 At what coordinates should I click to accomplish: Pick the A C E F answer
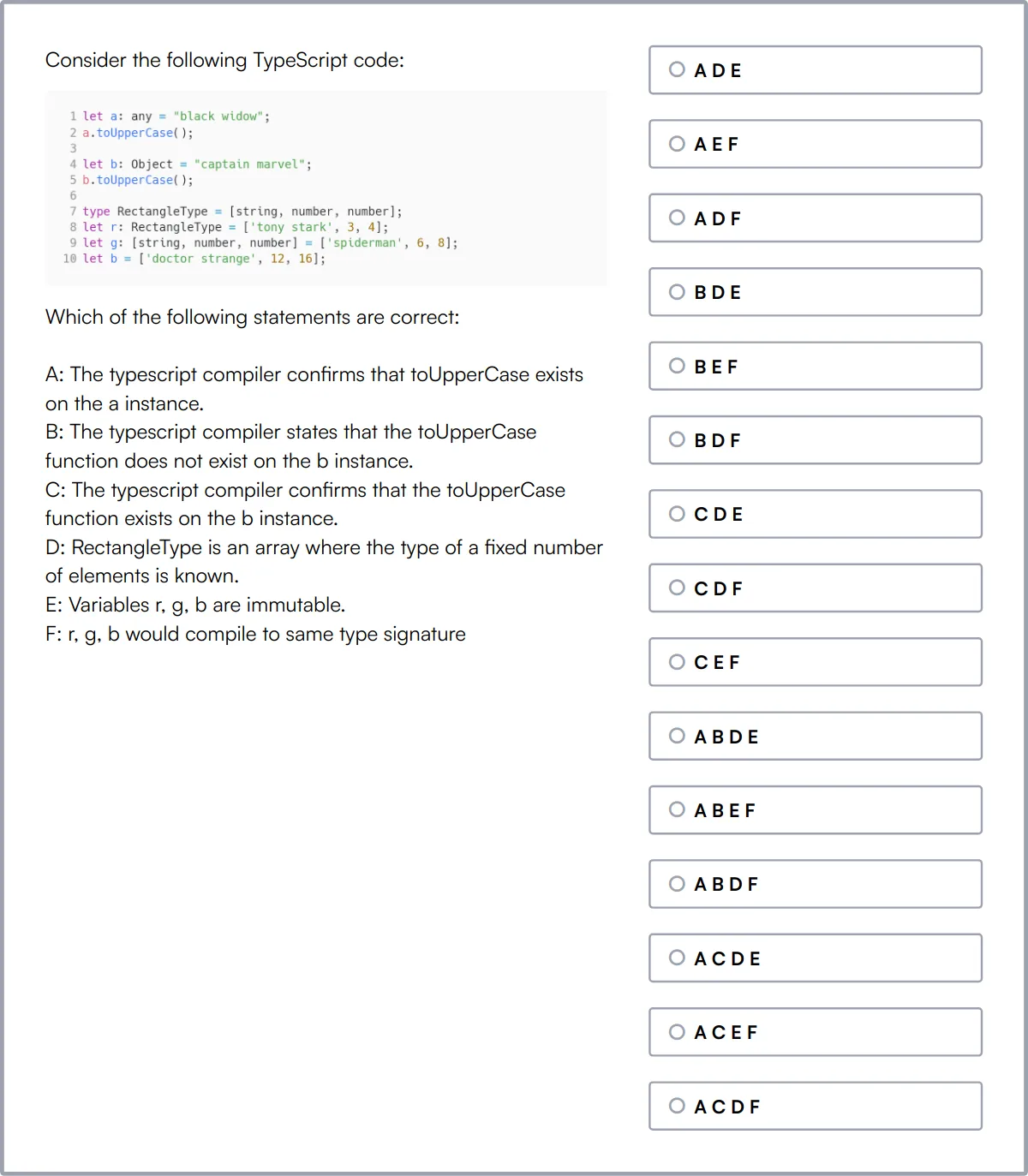[815, 1032]
